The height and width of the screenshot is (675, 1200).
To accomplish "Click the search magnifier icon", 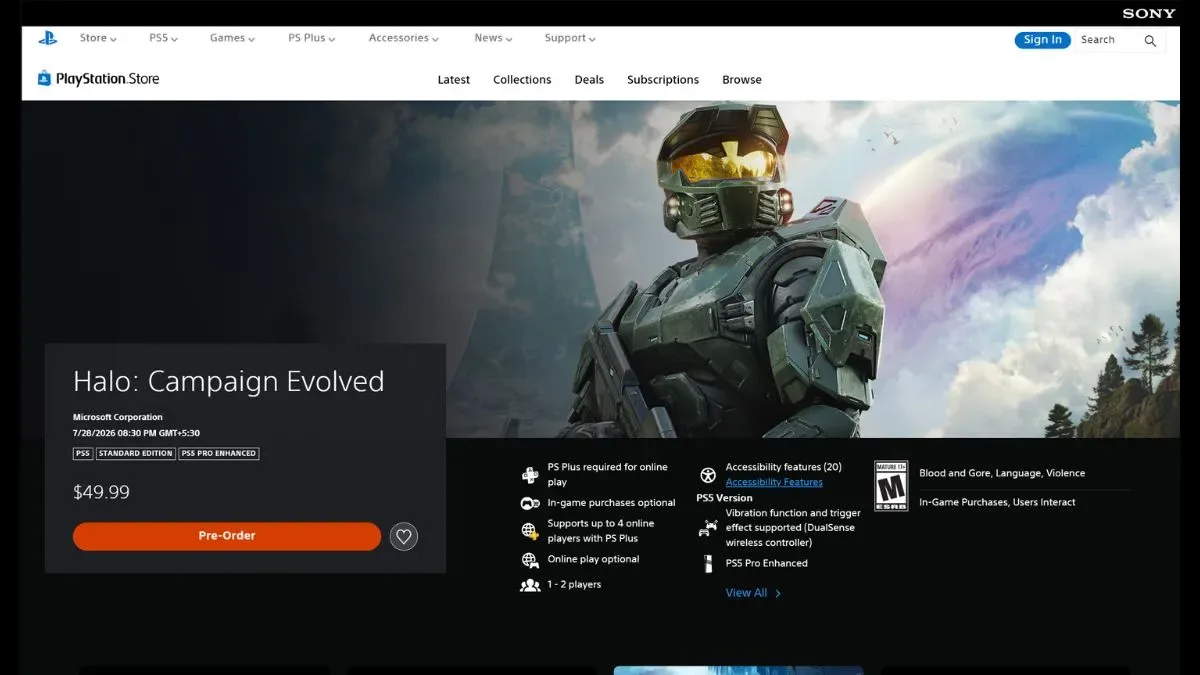I will (1150, 41).
